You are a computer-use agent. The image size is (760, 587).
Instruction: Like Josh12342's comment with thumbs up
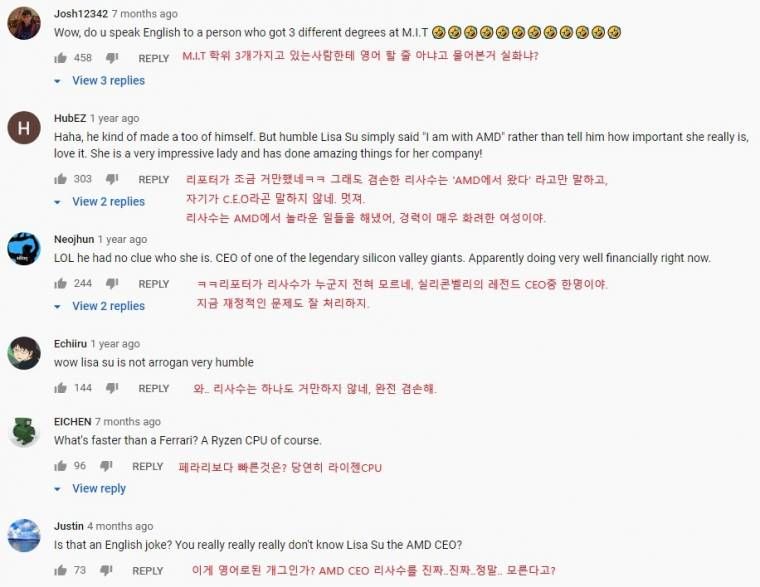(61, 58)
